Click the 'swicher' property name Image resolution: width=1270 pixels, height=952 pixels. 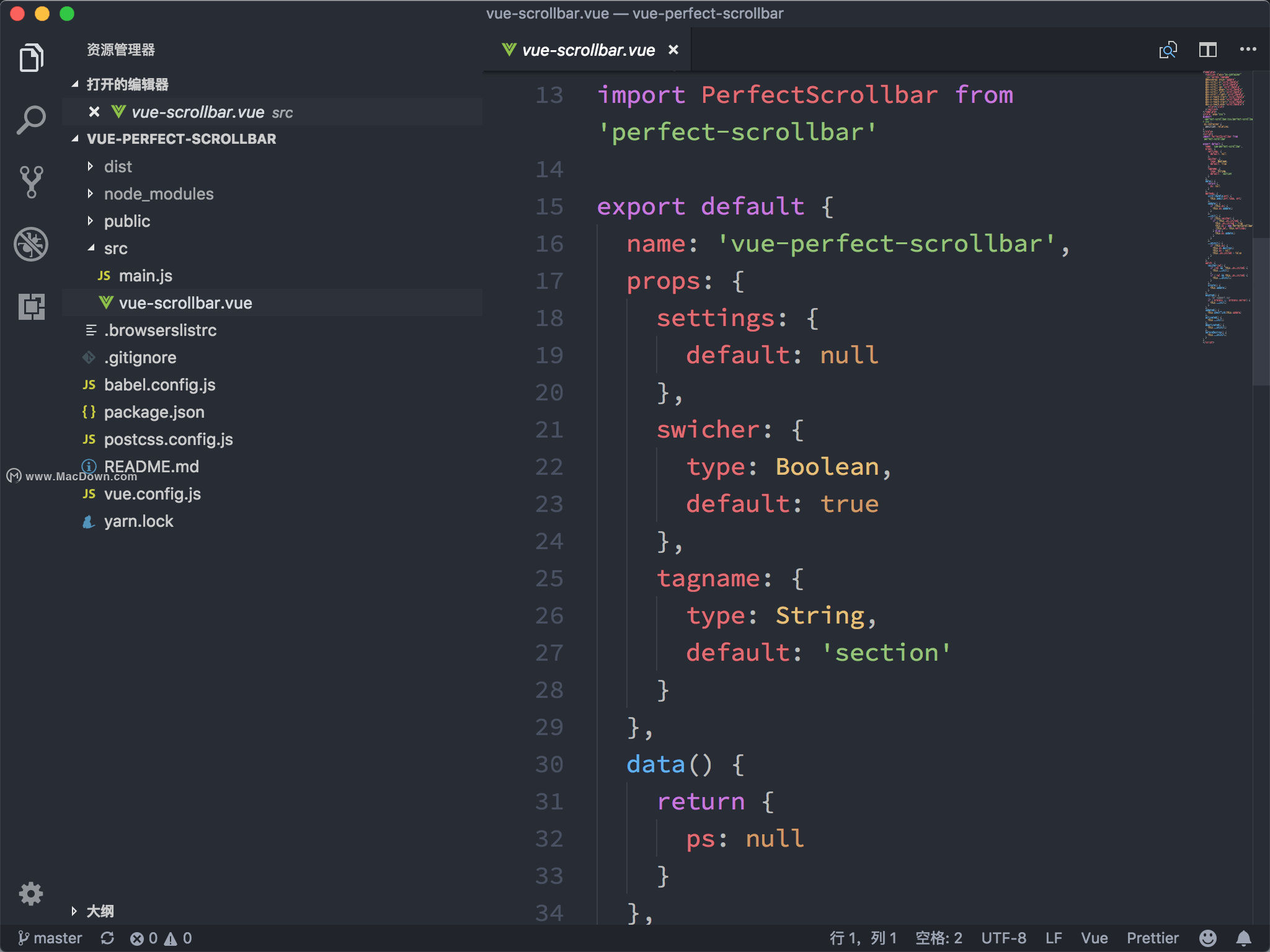pos(708,430)
